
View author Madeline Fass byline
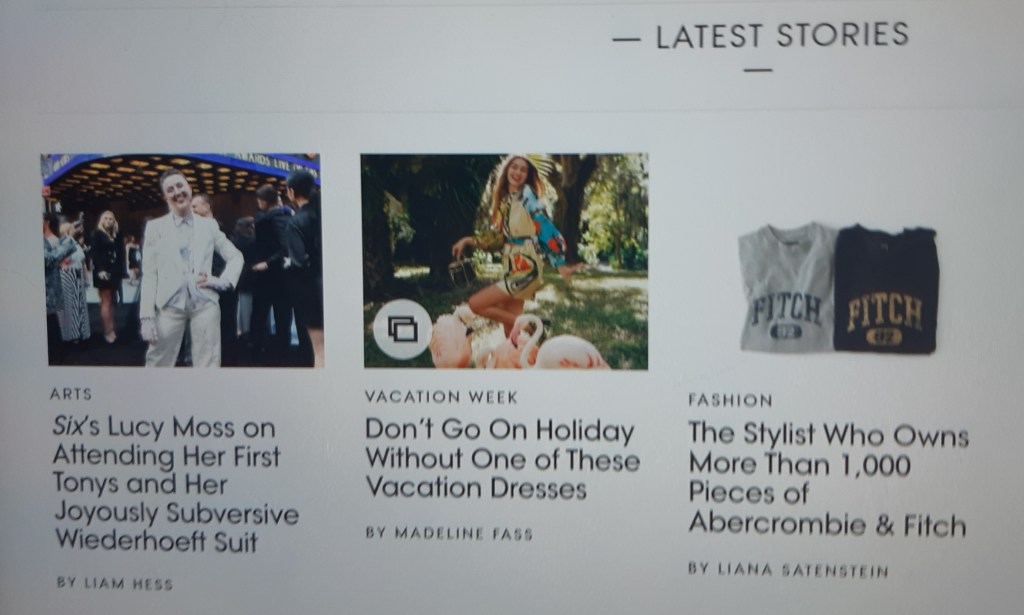[x=449, y=533]
